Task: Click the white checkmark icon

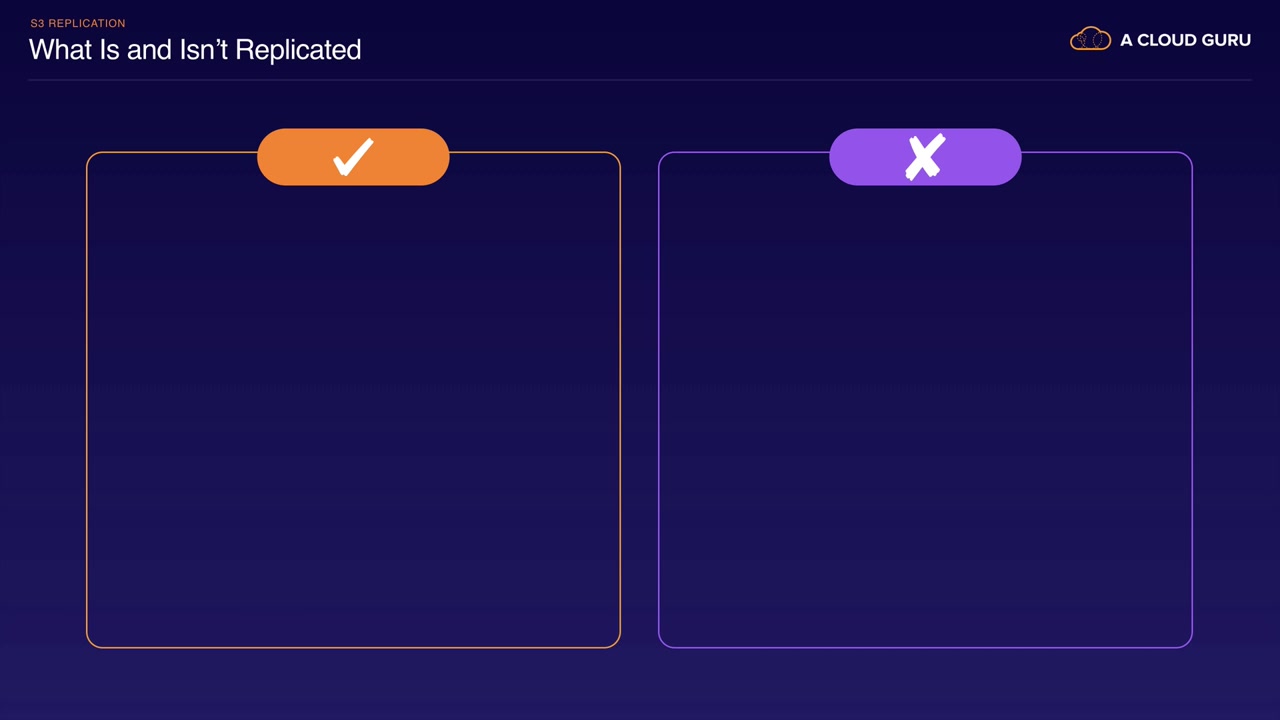Action: click(x=353, y=157)
